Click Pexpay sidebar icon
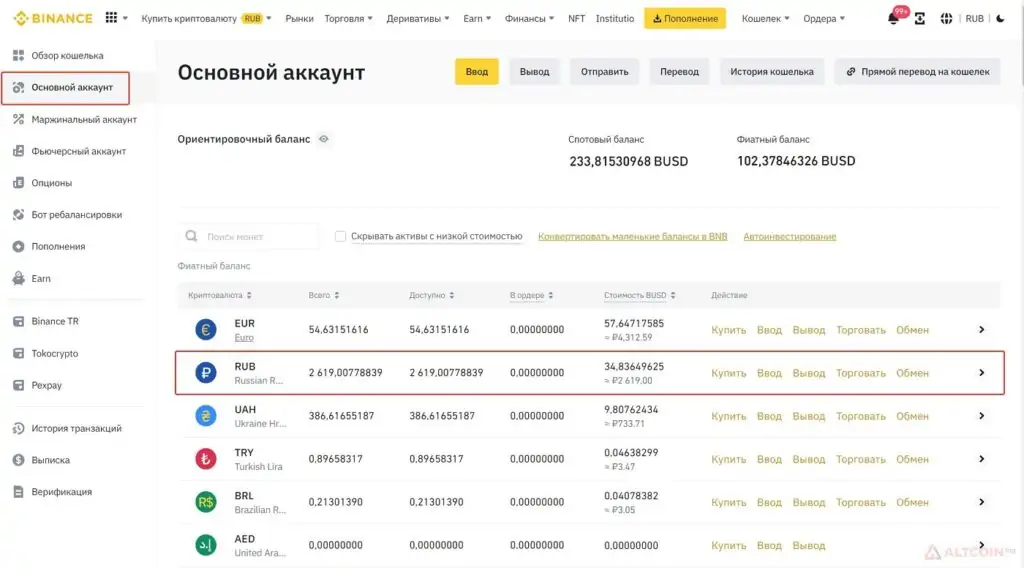 coord(18,385)
